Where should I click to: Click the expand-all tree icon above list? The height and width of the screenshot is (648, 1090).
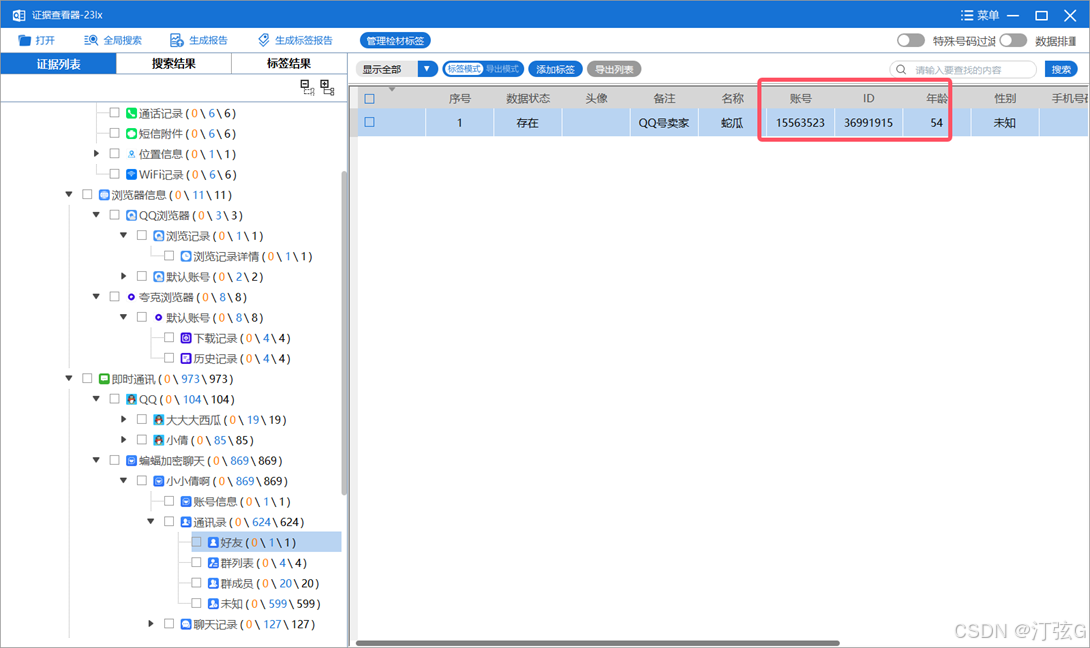327,86
